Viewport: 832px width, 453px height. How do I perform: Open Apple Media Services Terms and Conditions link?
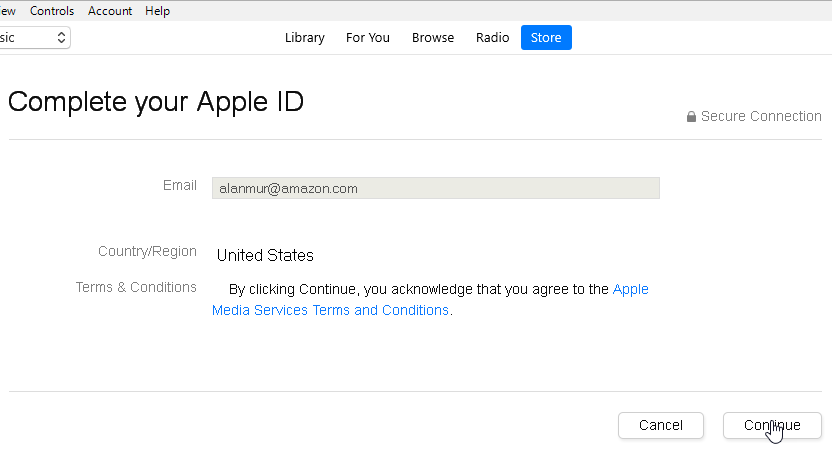click(331, 310)
